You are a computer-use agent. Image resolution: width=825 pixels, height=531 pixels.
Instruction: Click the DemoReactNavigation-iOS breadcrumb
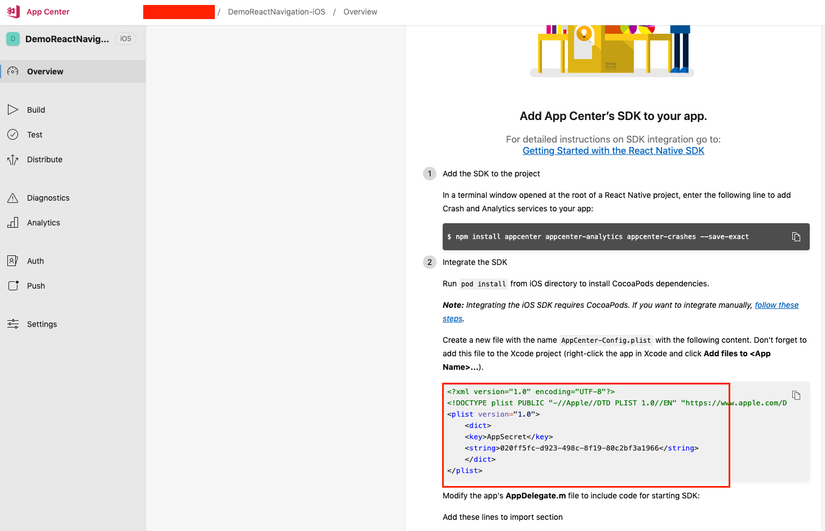276,12
